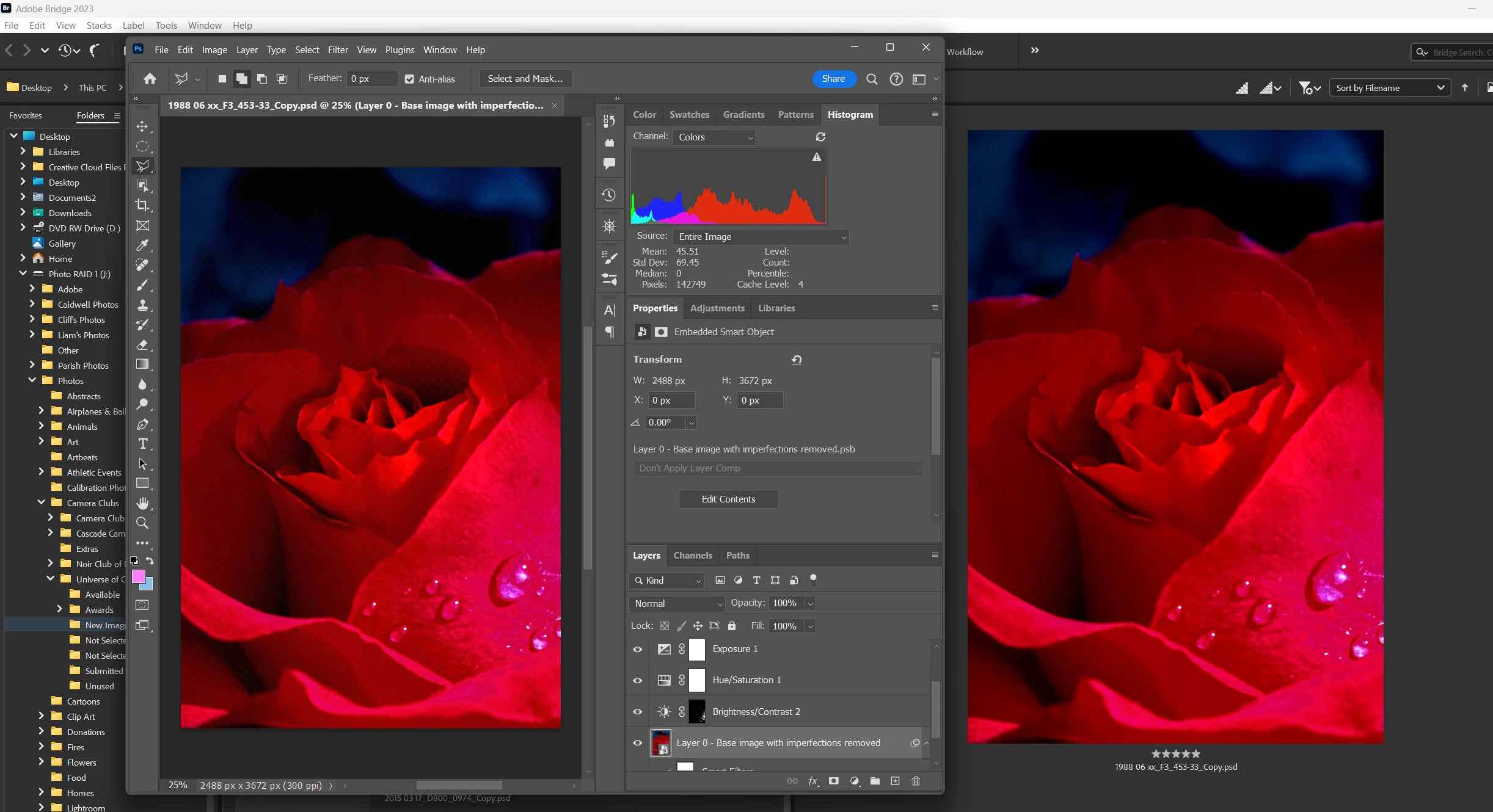Select the Zoom tool in toolbar

(142, 523)
